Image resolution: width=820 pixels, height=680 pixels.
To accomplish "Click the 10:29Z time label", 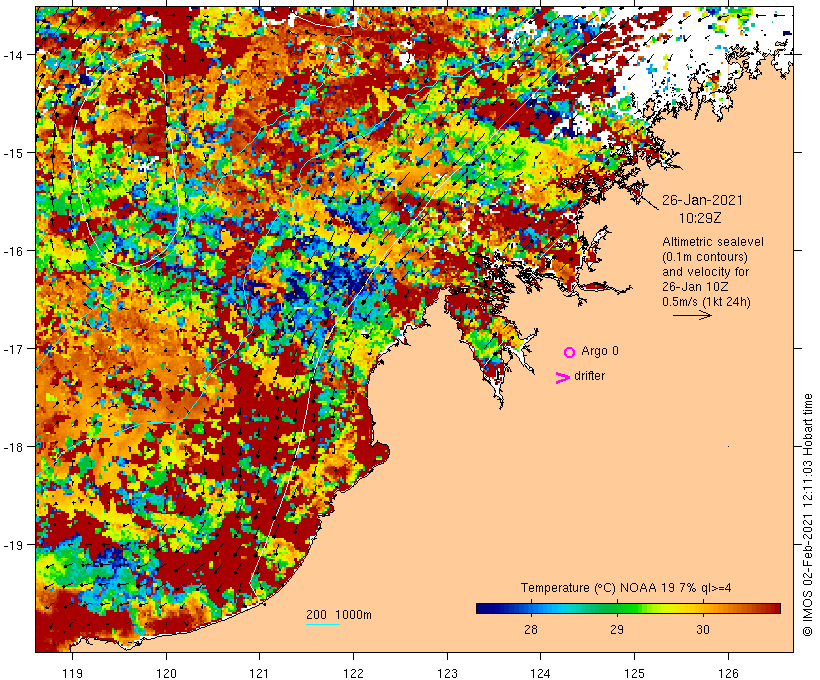I will pos(702,216).
